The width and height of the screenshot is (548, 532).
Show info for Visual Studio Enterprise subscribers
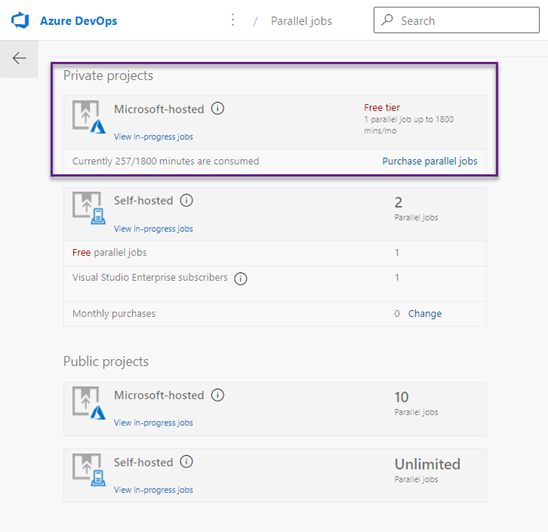240,279
